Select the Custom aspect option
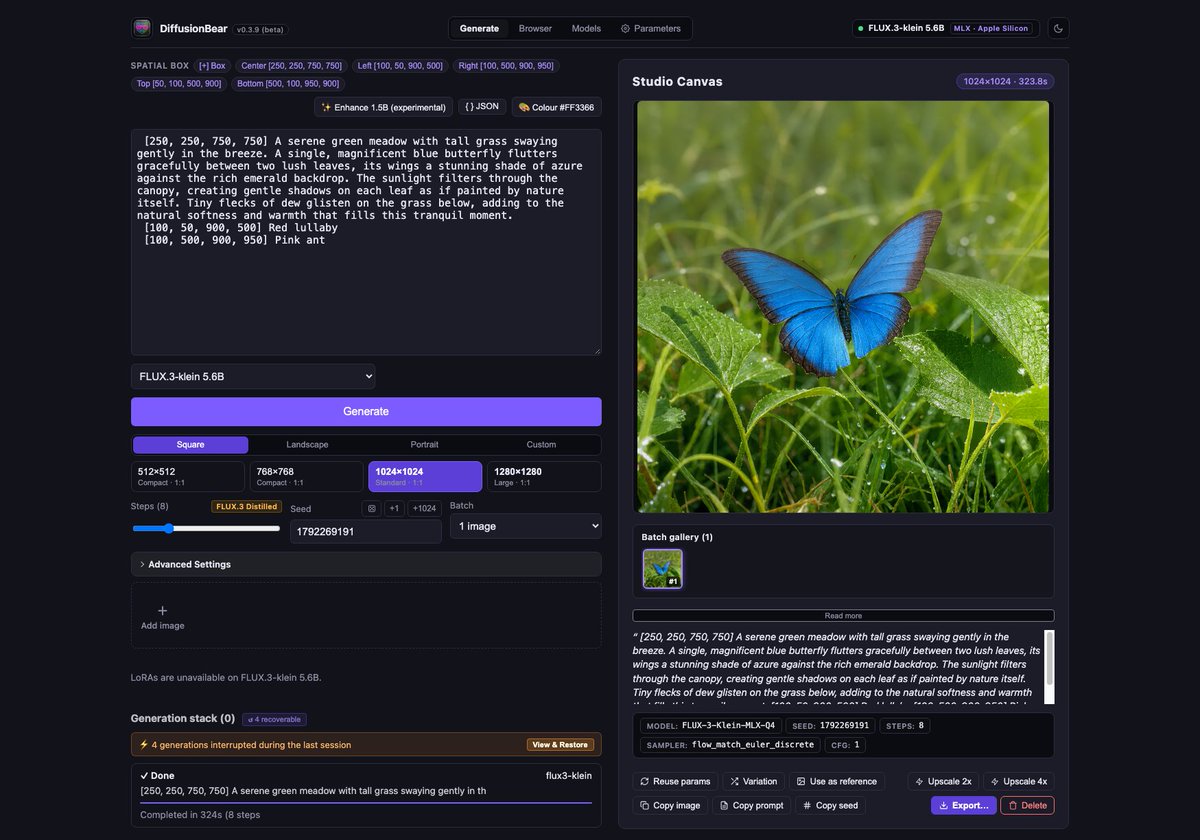The width and height of the screenshot is (1200, 840). [541, 445]
